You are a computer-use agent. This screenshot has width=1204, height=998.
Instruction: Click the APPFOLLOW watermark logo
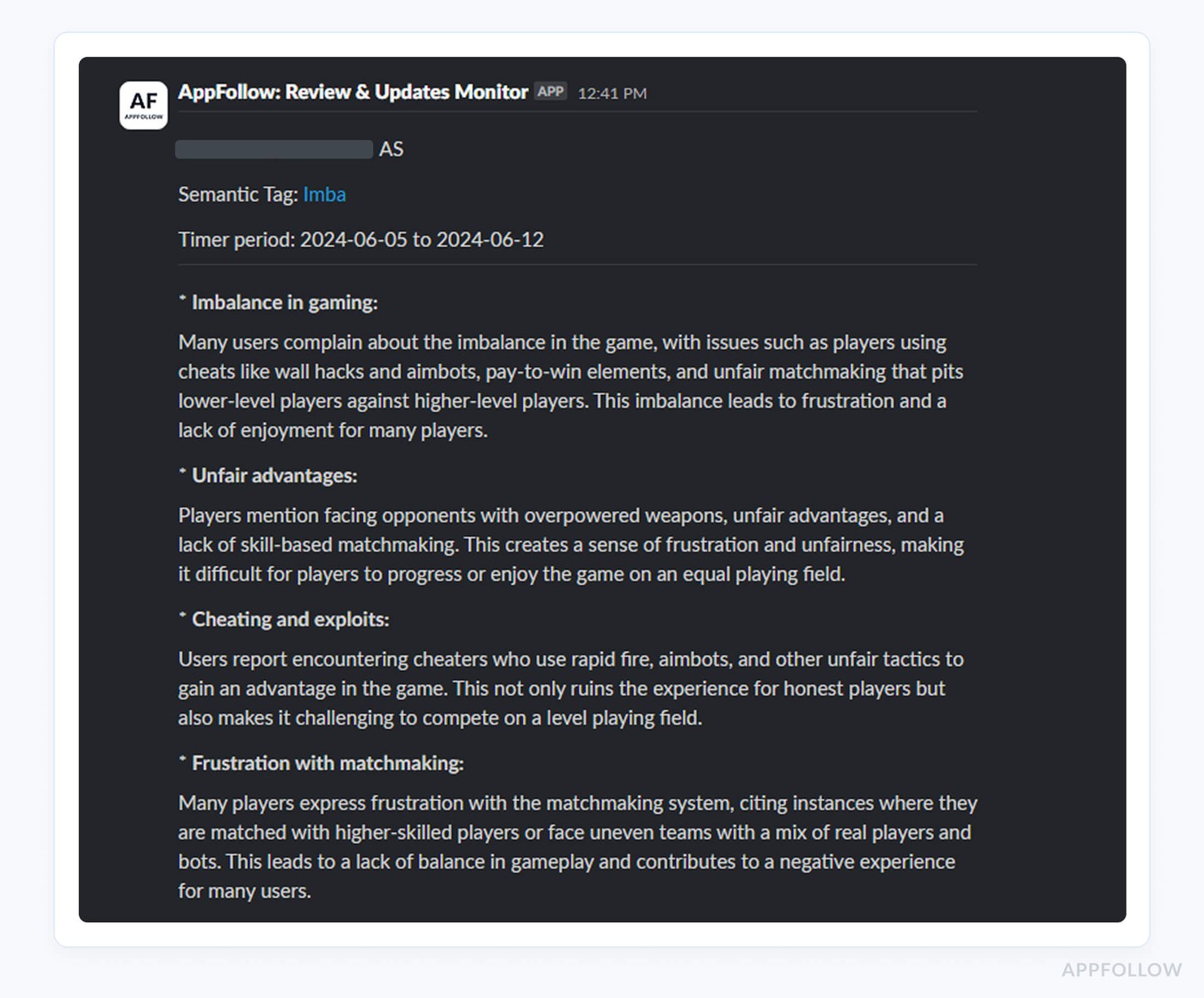click(x=1121, y=970)
